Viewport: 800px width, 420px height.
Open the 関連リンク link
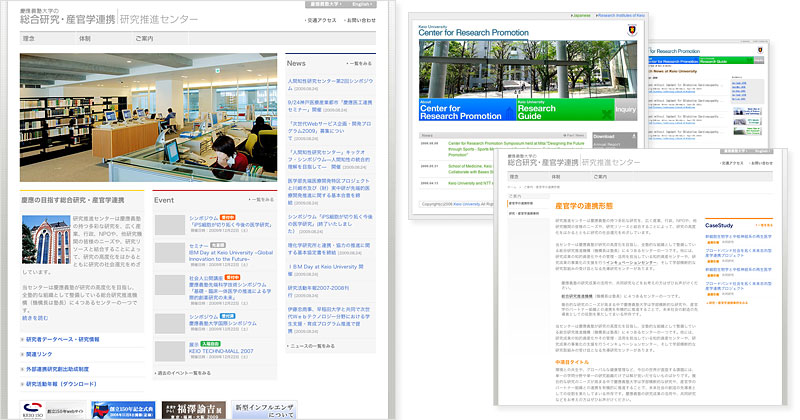(x=39, y=354)
